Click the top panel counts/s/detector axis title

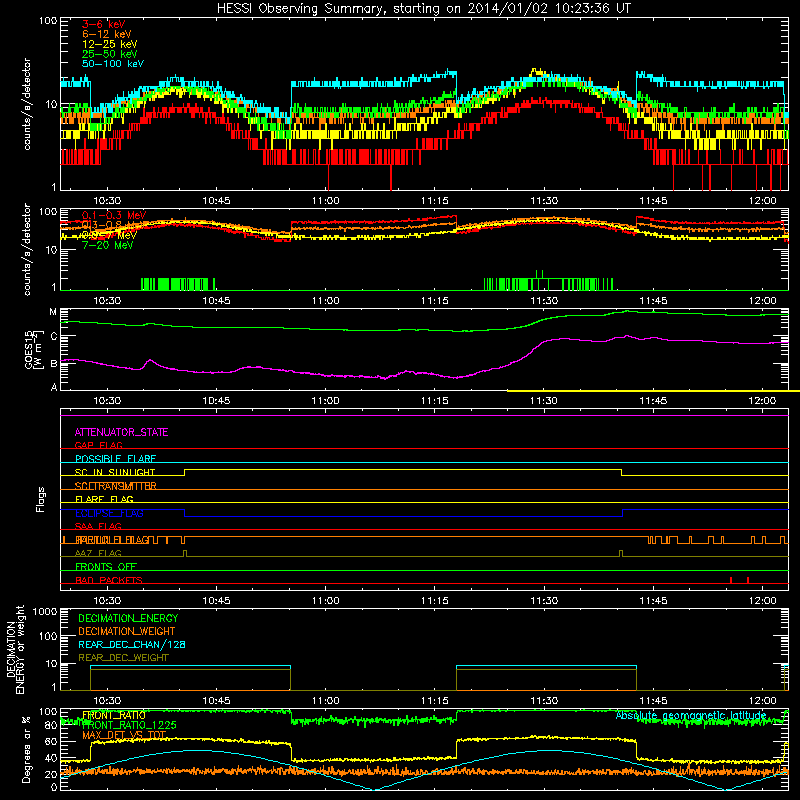tap(27, 104)
